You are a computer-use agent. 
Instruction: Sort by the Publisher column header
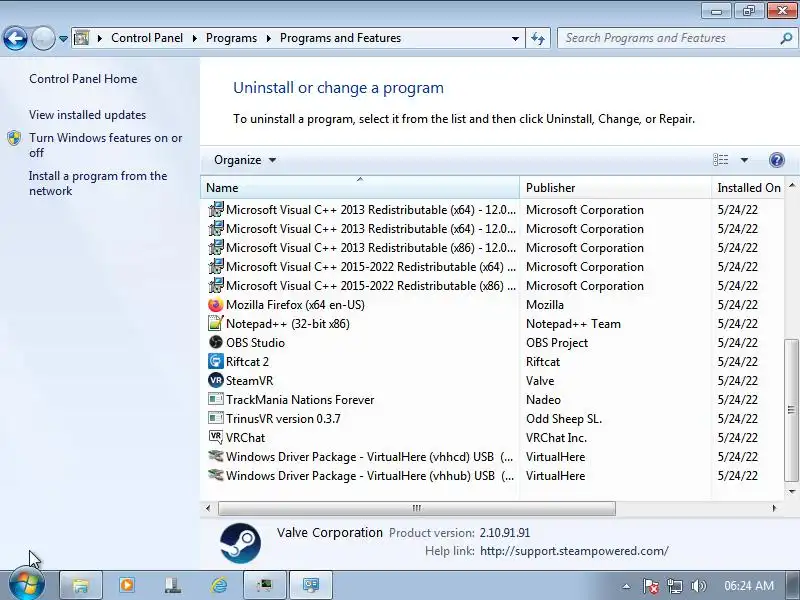615,188
